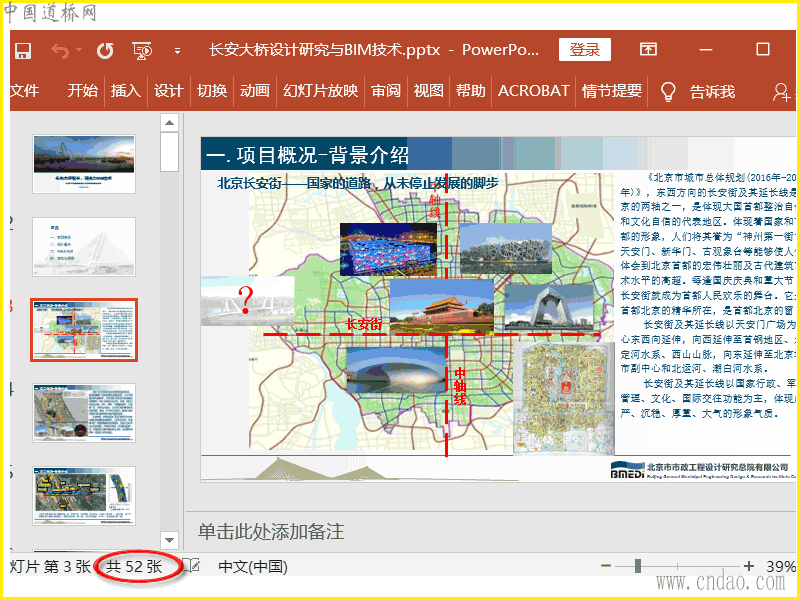The width and height of the screenshot is (800, 600).
Task: Click the spell check icon in status bar
Action: click(x=193, y=566)
